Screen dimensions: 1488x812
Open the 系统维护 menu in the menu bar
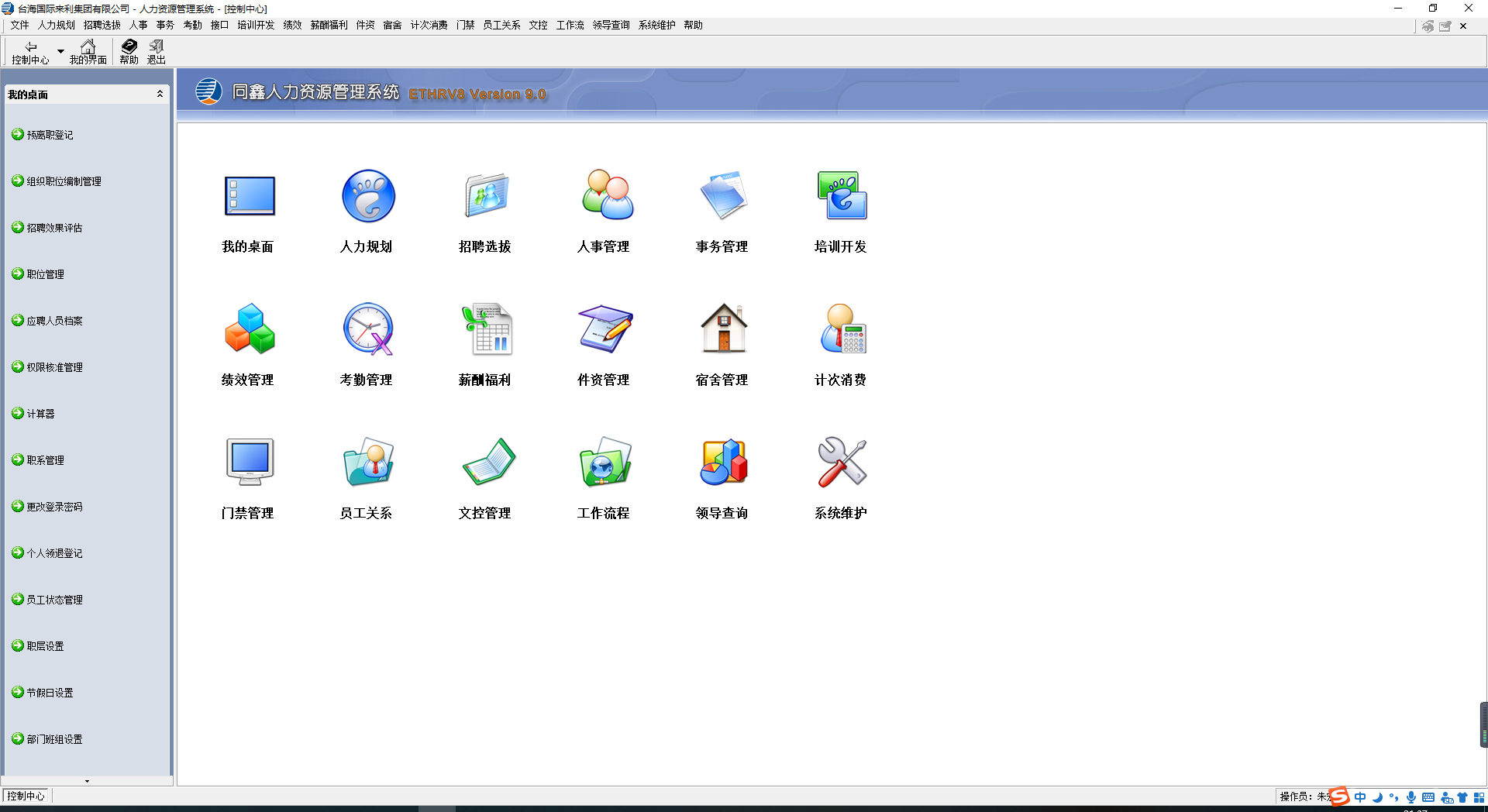[656, 26]
